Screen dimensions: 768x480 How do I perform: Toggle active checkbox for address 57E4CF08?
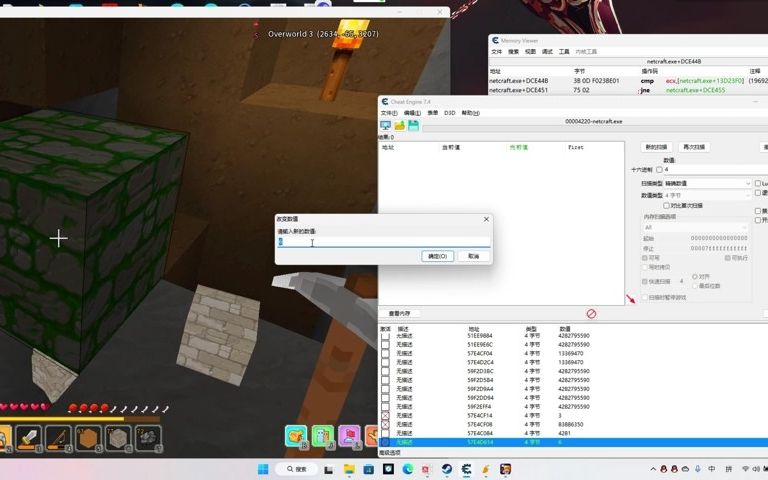point(385,424)
